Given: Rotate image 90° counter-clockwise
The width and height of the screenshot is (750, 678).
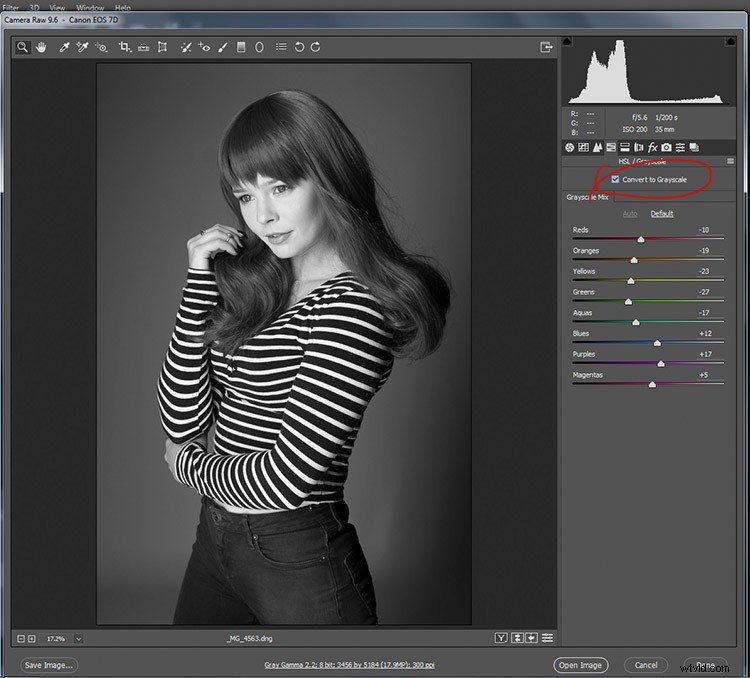Looking at the screenshot, I should [299, 47].
